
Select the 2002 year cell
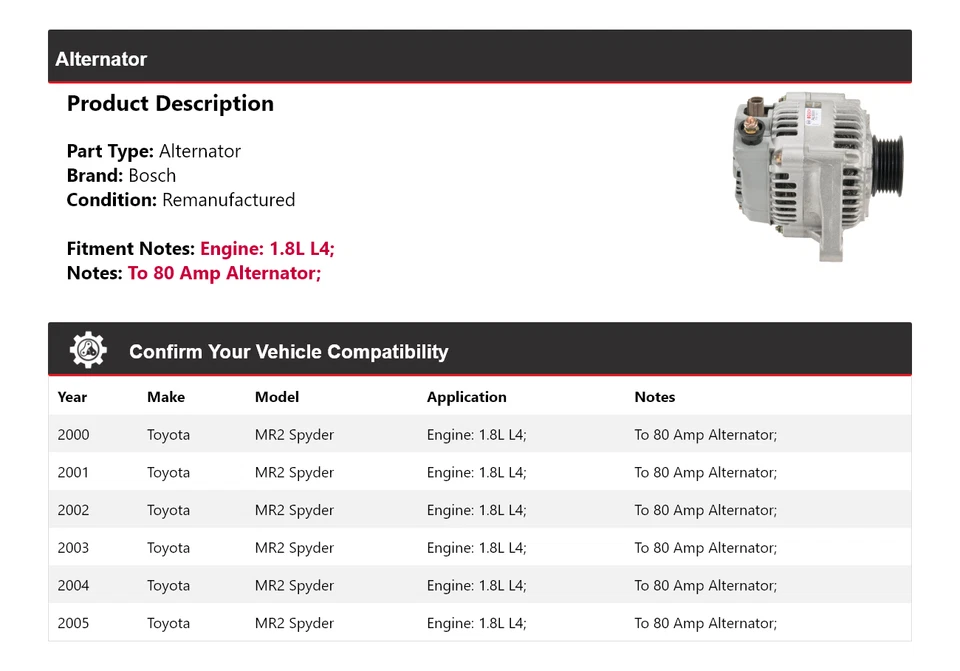coord(73,510)
